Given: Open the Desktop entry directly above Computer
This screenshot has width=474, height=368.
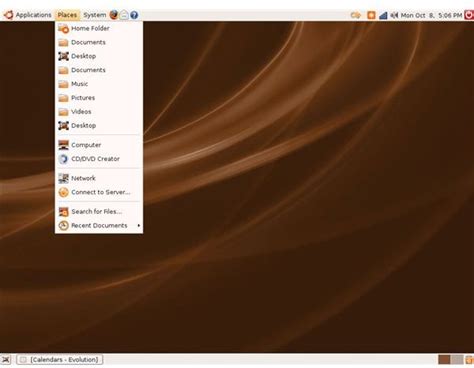Looking at the screenshot, I should click(99, 126).
